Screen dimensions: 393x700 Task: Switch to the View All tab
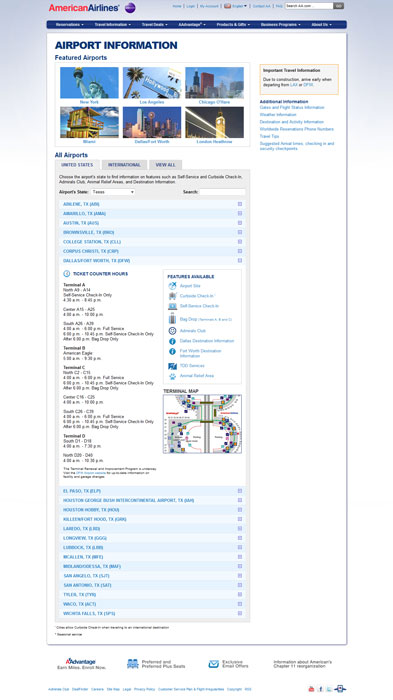(x=165, y=165)
